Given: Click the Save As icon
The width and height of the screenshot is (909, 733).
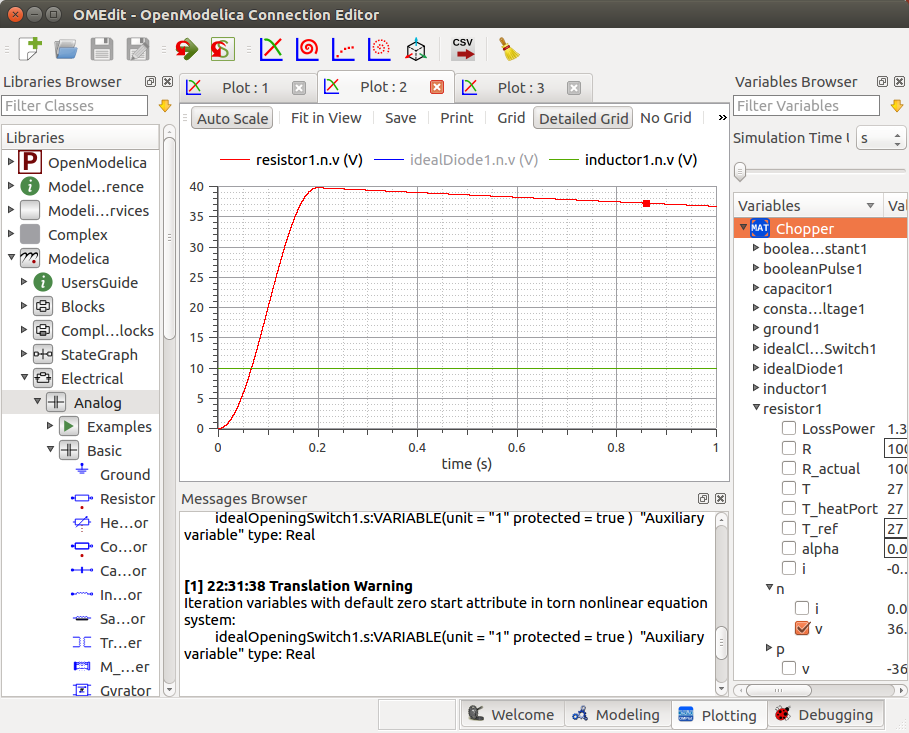Looking at the screenshot, I should pos(138,49).
